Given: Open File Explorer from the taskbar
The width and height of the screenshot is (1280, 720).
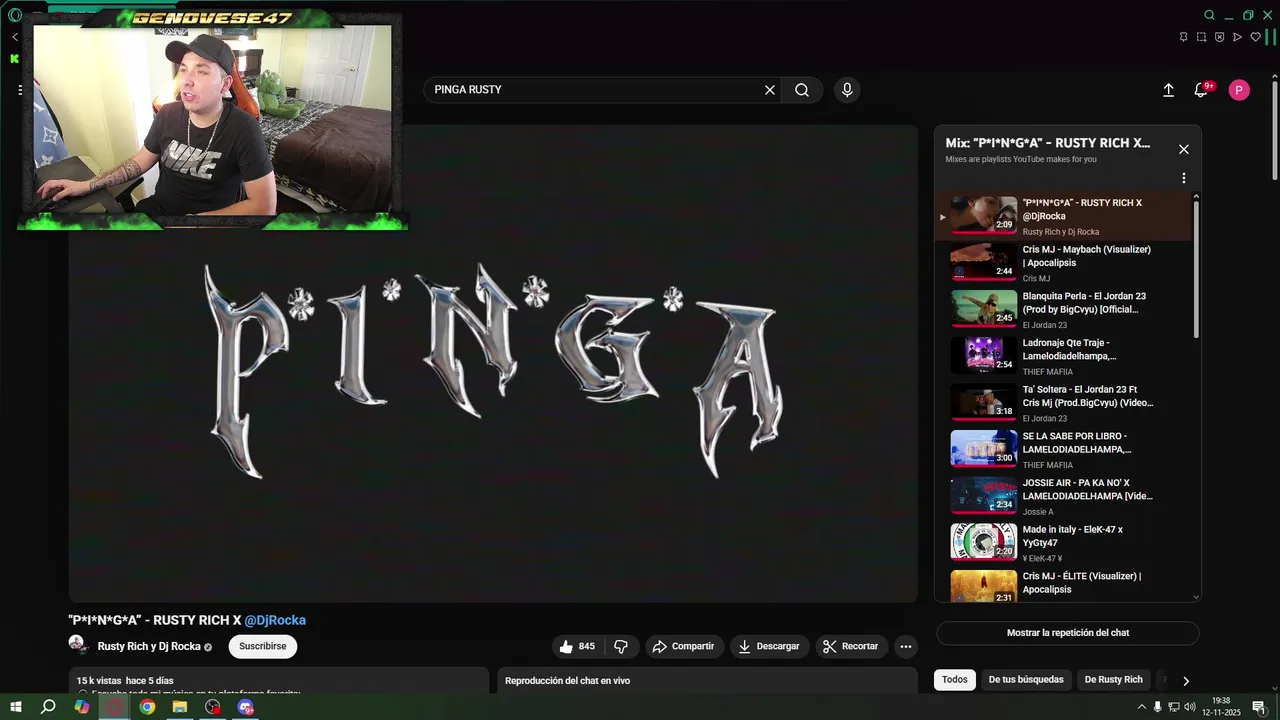Looking at the screenshot, I should point(180,707).
